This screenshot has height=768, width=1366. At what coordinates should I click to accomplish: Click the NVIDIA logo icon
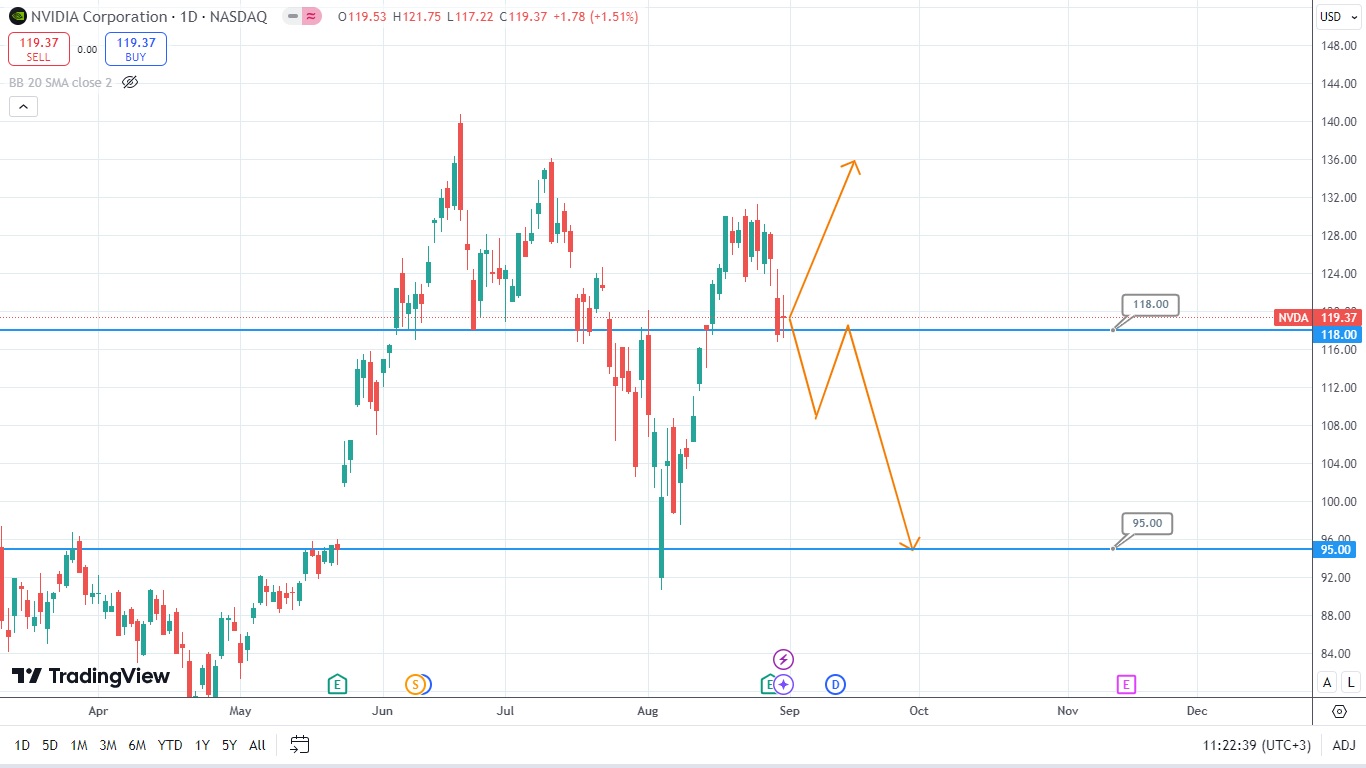[17, 16]
